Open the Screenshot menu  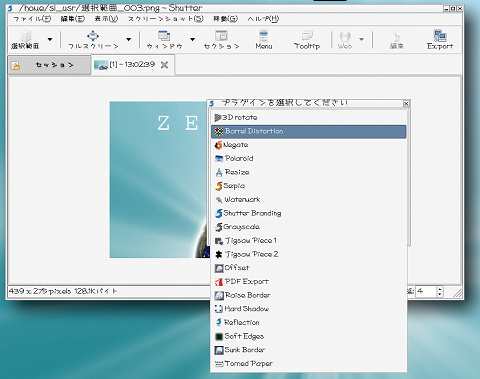(x=166, y=19)
